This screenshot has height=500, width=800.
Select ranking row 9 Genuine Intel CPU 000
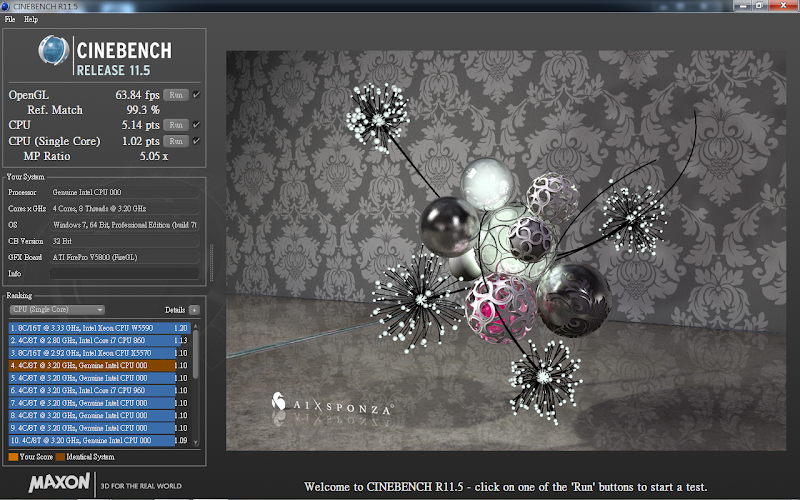point(99,428)
